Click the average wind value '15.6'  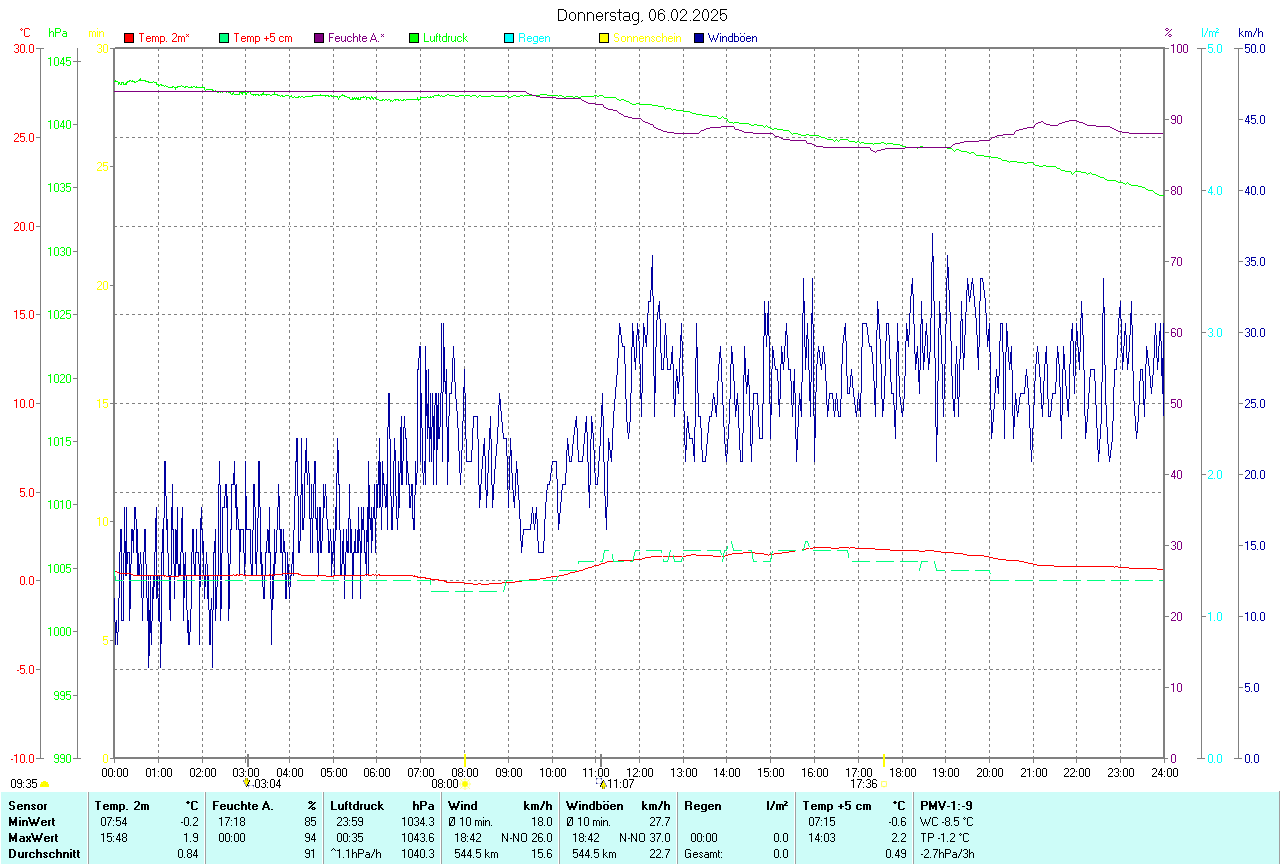[541, 854]
